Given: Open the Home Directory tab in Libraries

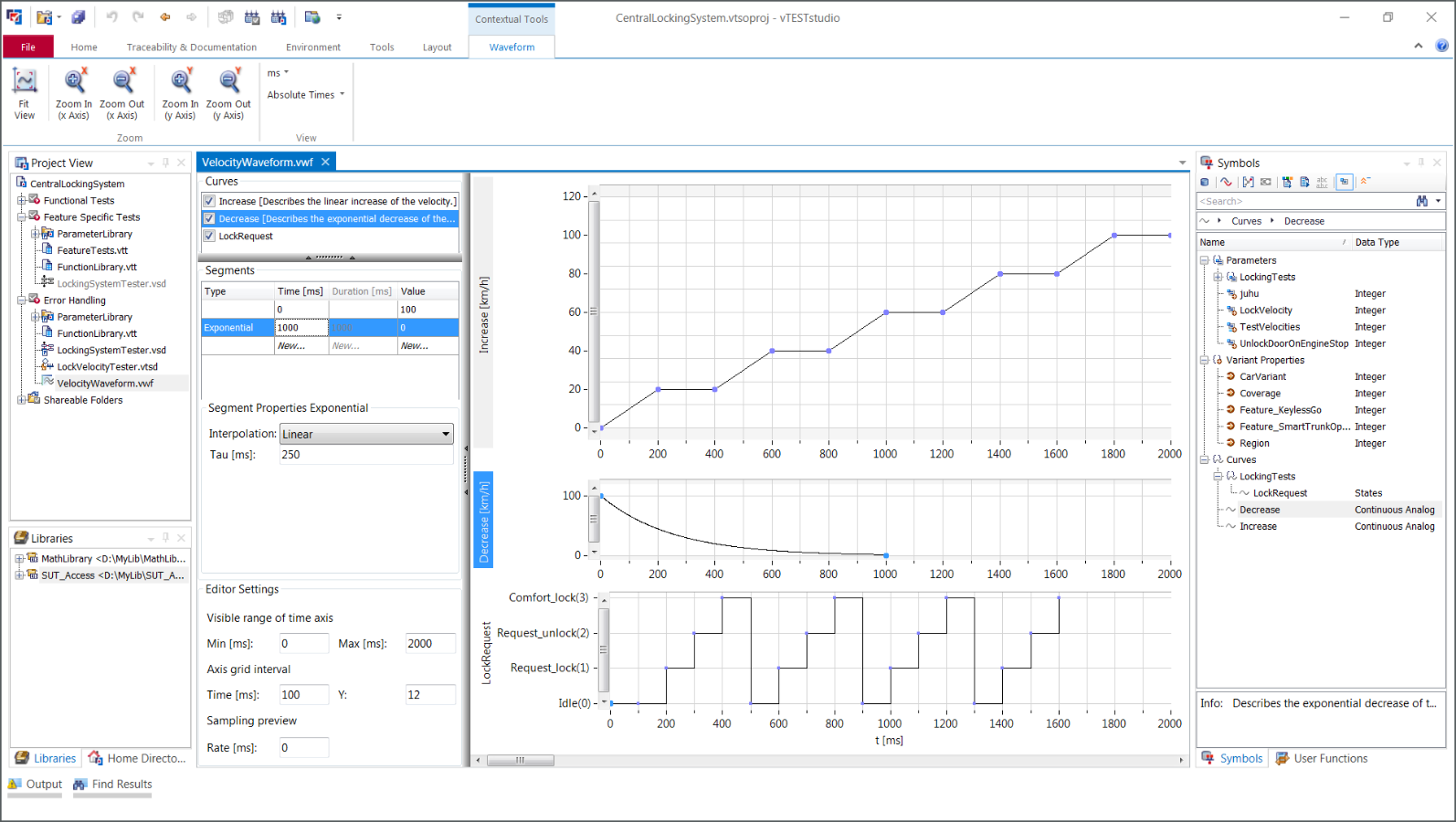Looking at the screenshot, I should tap(137, 758).
